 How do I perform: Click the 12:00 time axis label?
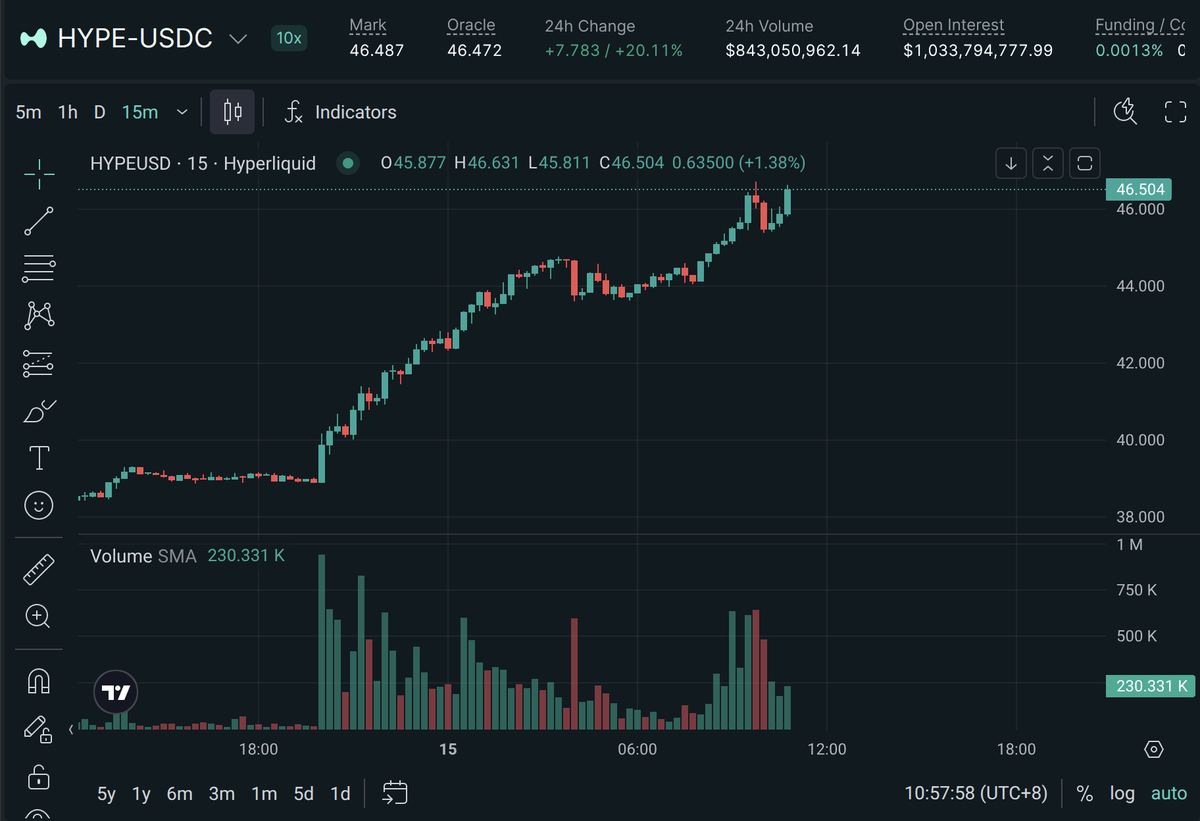[x=827, y=749]
